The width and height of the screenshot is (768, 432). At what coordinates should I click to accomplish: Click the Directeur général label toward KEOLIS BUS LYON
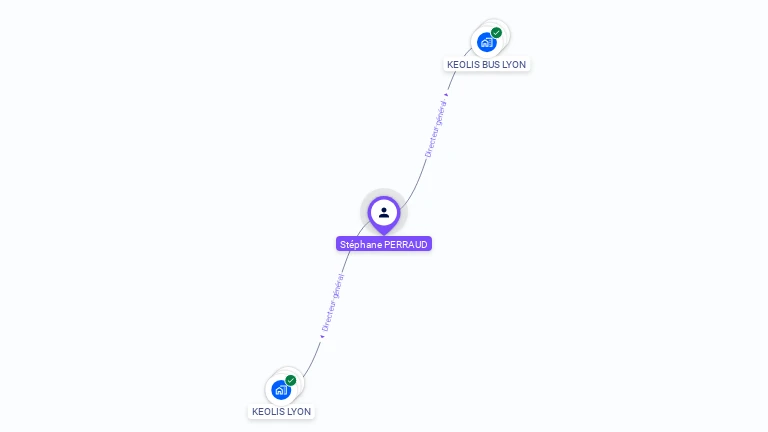[436, 128]
